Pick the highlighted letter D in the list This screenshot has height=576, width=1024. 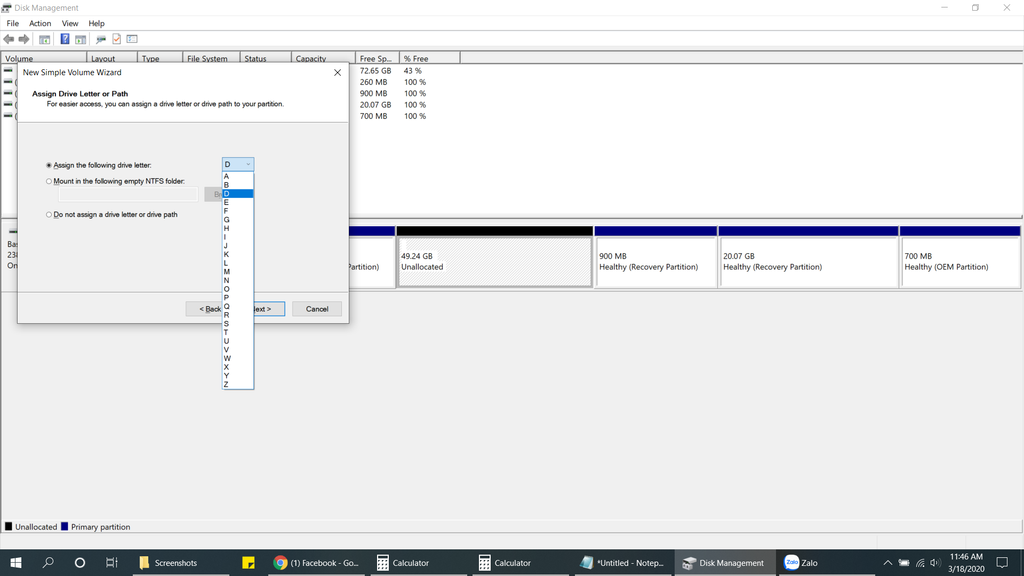[238, 193]
